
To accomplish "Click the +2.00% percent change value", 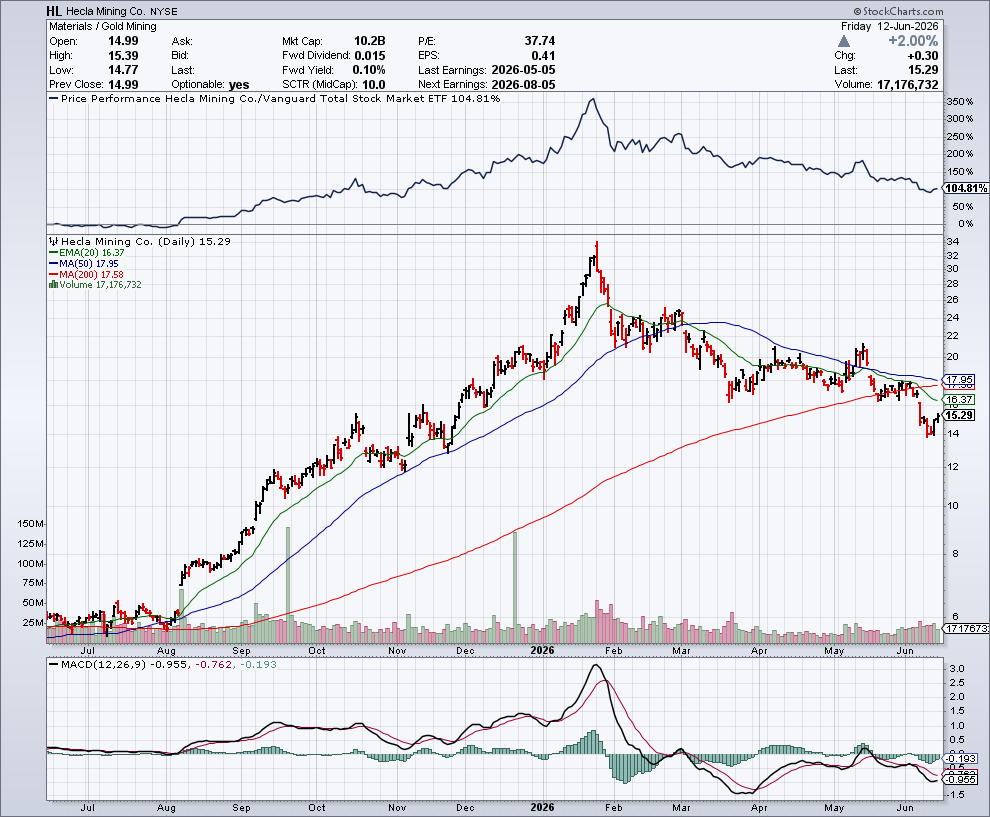I will click(x=913, y=41).
